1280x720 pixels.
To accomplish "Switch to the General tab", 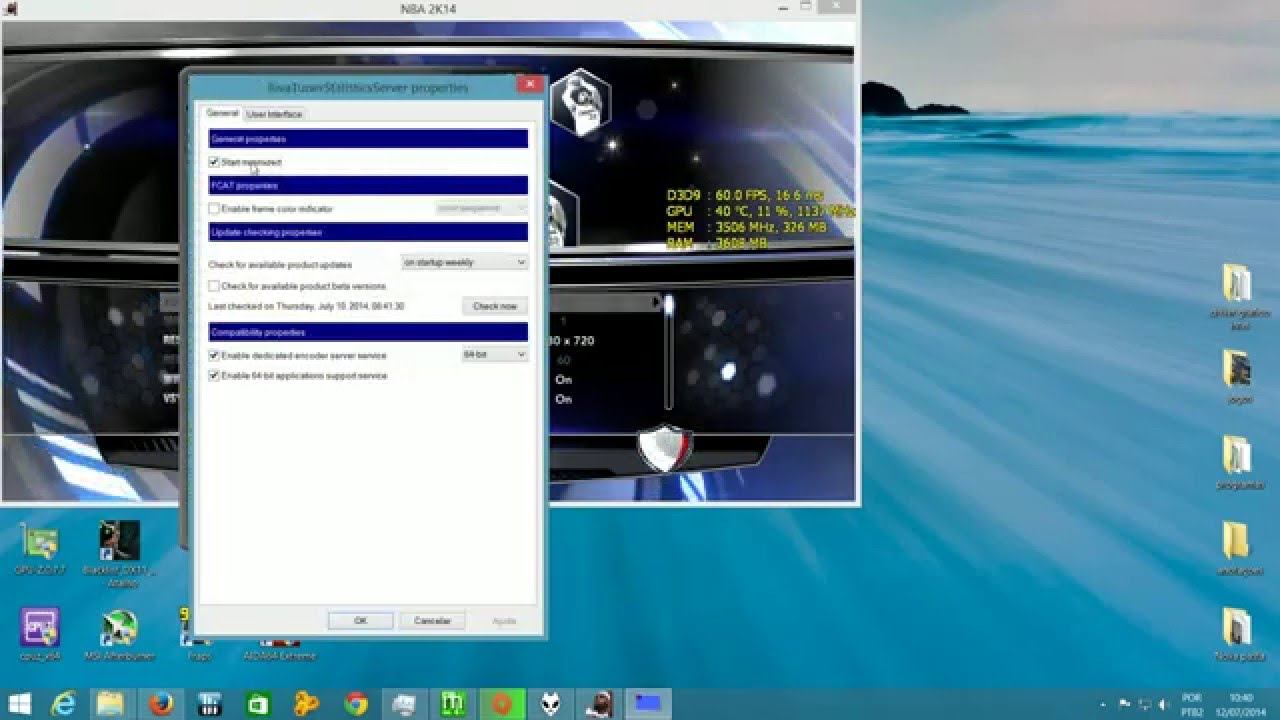I will (222, 113).
